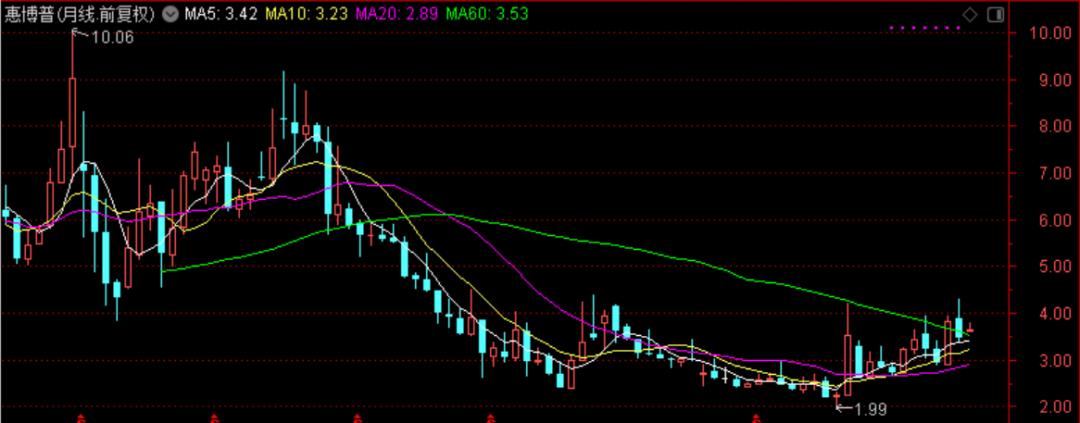The height and width of the screenshot is (423, 1080).
Task: Click the 惠博普(月线.前复权) chart title
Action: (80, 14)
